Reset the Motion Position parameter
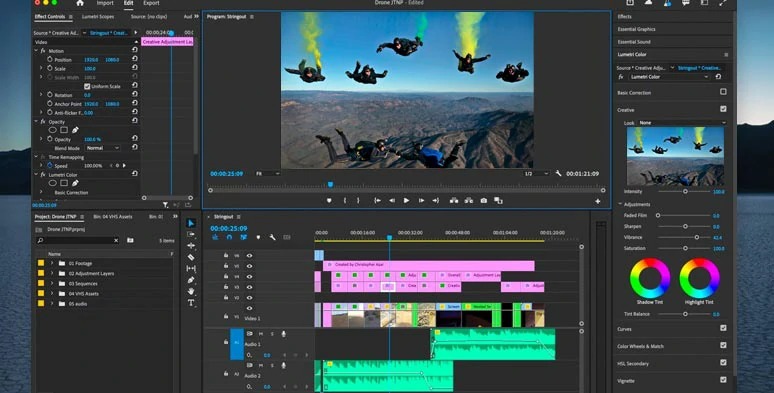Screen dimensions: 774x393 [135, 59]
